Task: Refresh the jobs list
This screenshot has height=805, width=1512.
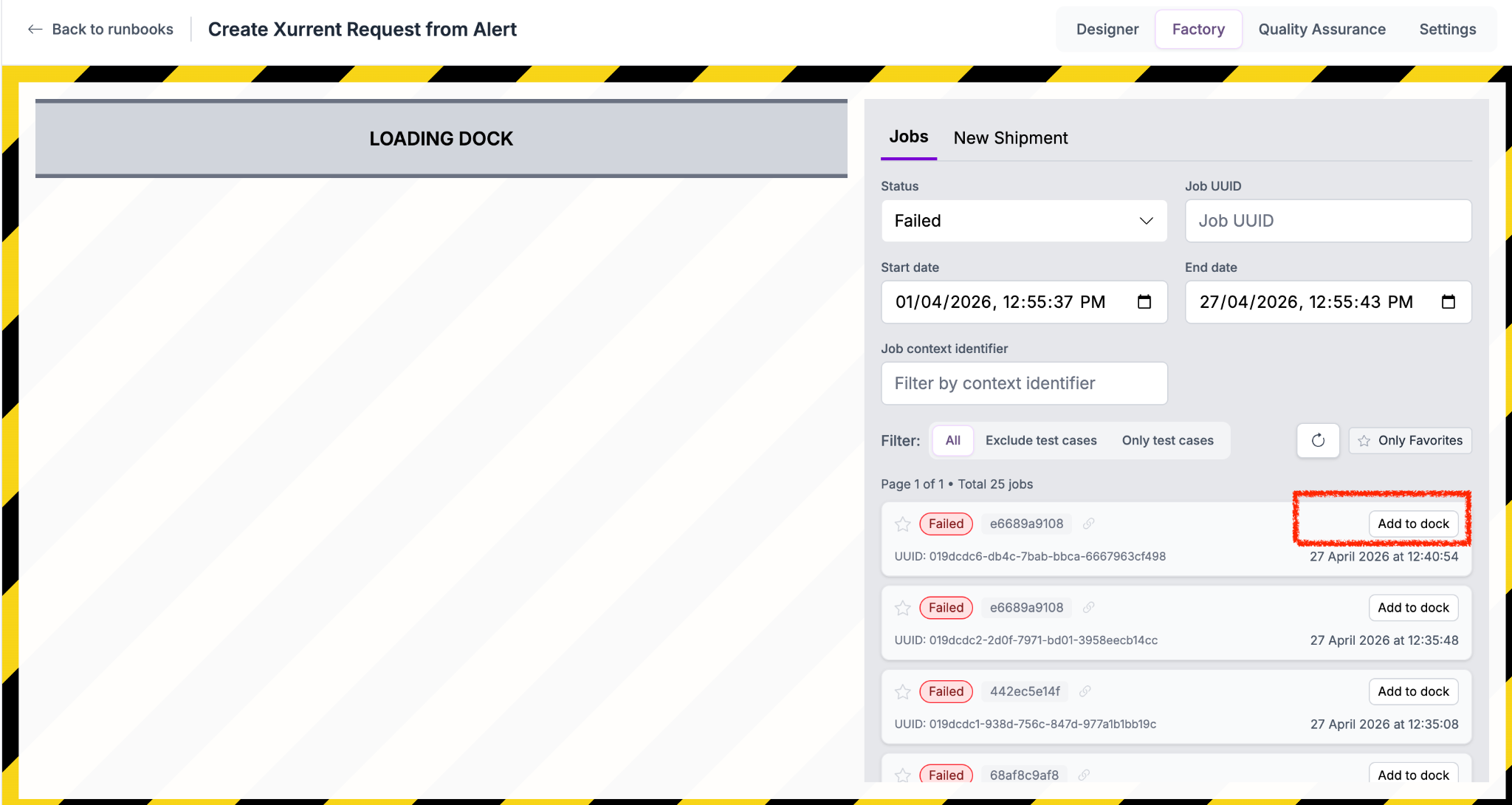Action: tap(1318, 441)
